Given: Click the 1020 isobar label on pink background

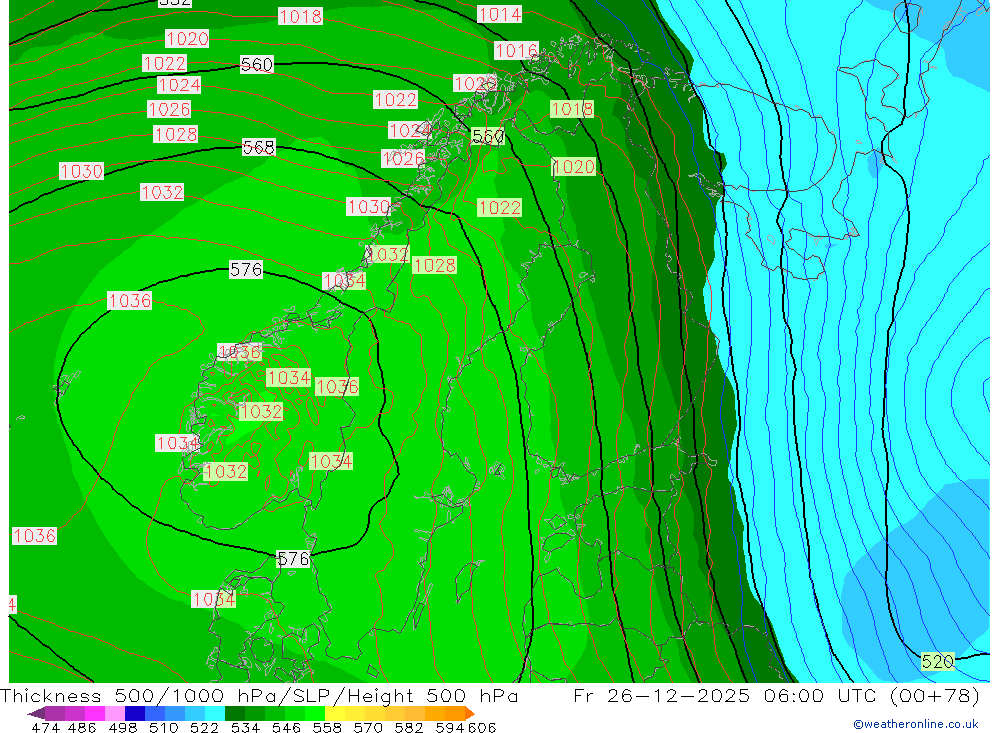Looking at the screenshot, I should tap(187, 38).
